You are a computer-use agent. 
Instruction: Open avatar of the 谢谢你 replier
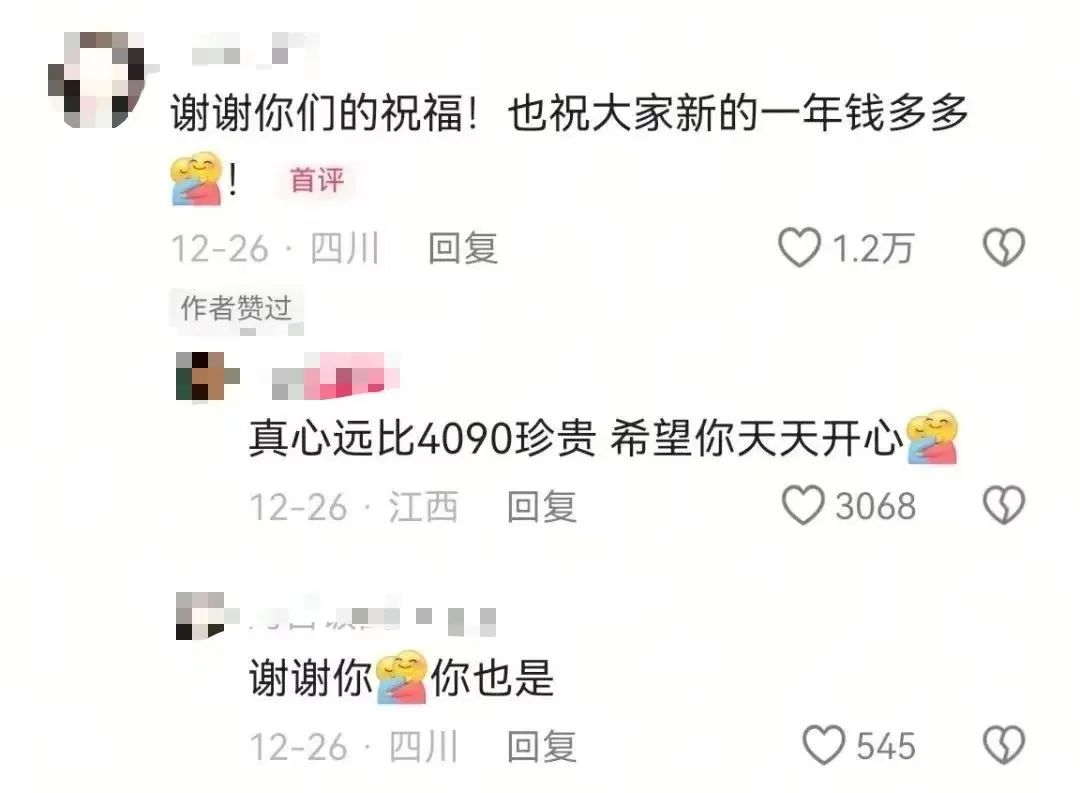(201, 615)
